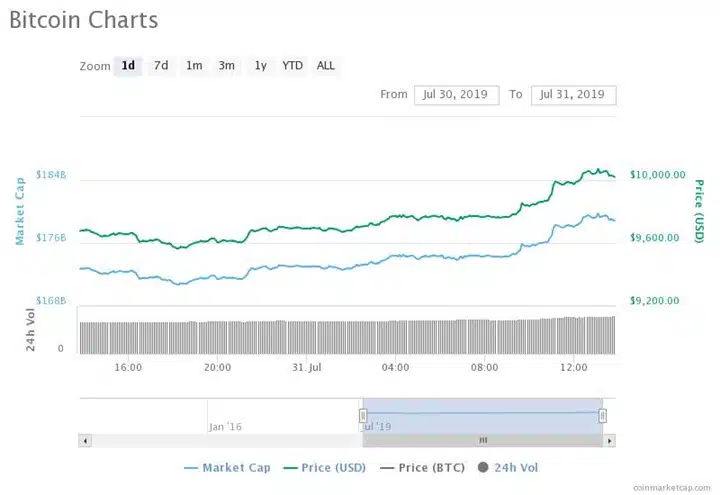Click the $176B market cap axis label
Screen dimensions: 720x495
click(51, 238)
